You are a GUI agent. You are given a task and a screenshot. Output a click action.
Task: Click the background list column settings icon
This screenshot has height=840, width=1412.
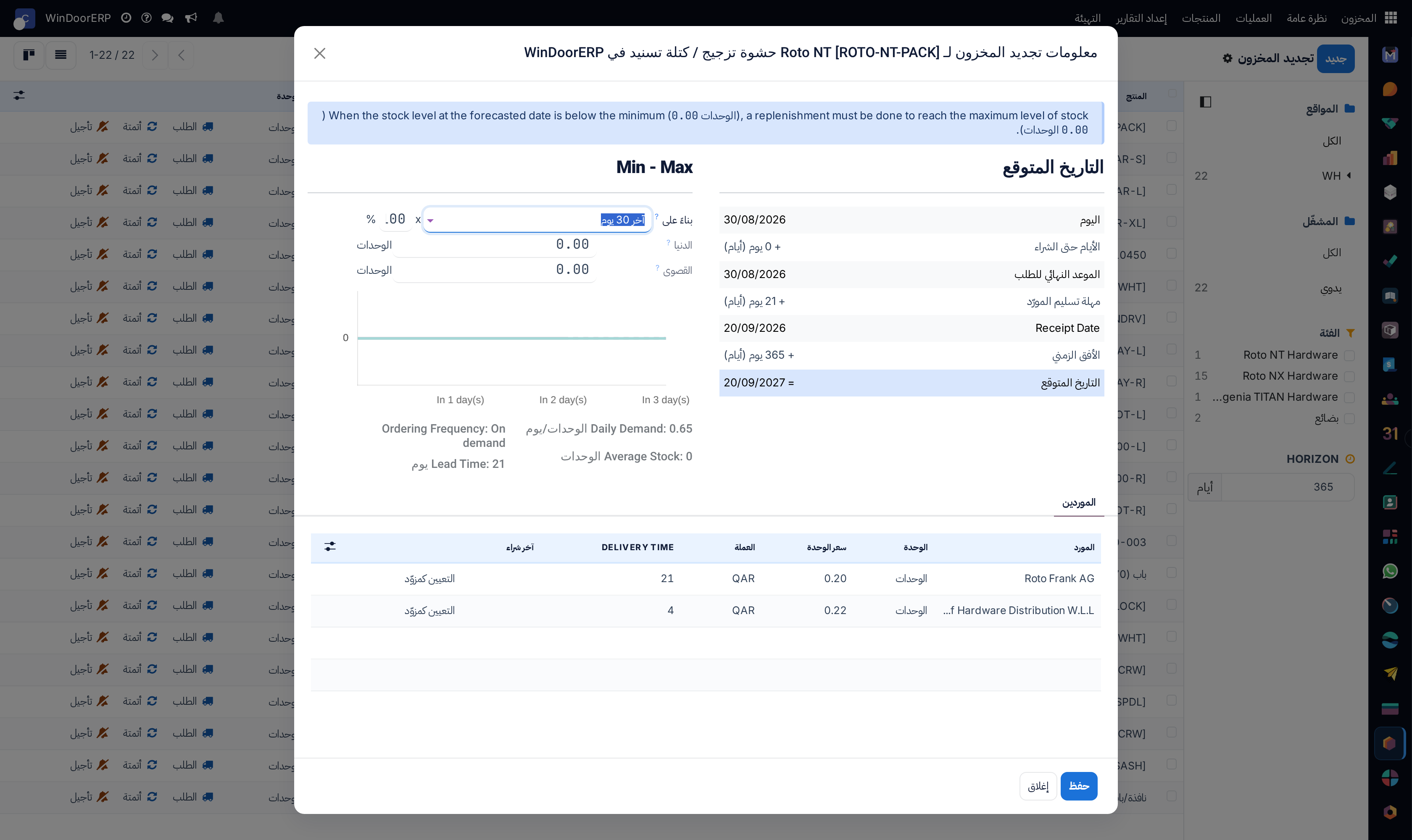pos(18,95)
